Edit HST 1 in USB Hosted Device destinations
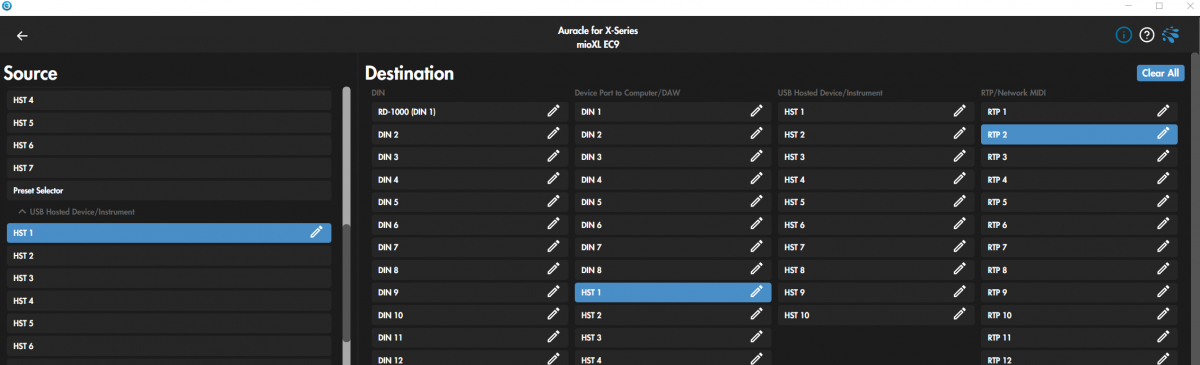Viewport: 1200px width, 365px height. [x=959, y=111]
